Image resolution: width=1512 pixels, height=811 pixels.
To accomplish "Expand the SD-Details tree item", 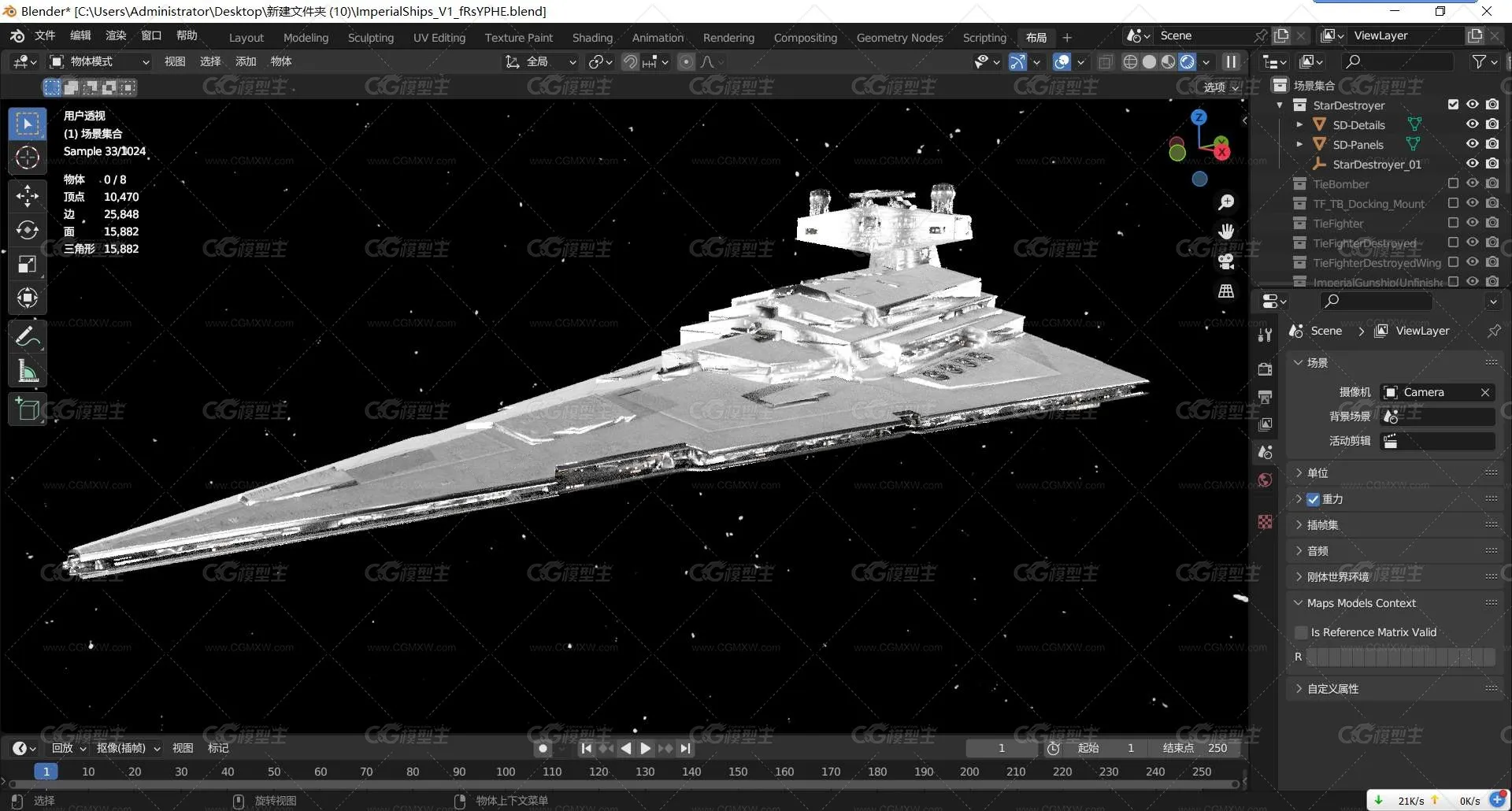I will pos(1299,124).
